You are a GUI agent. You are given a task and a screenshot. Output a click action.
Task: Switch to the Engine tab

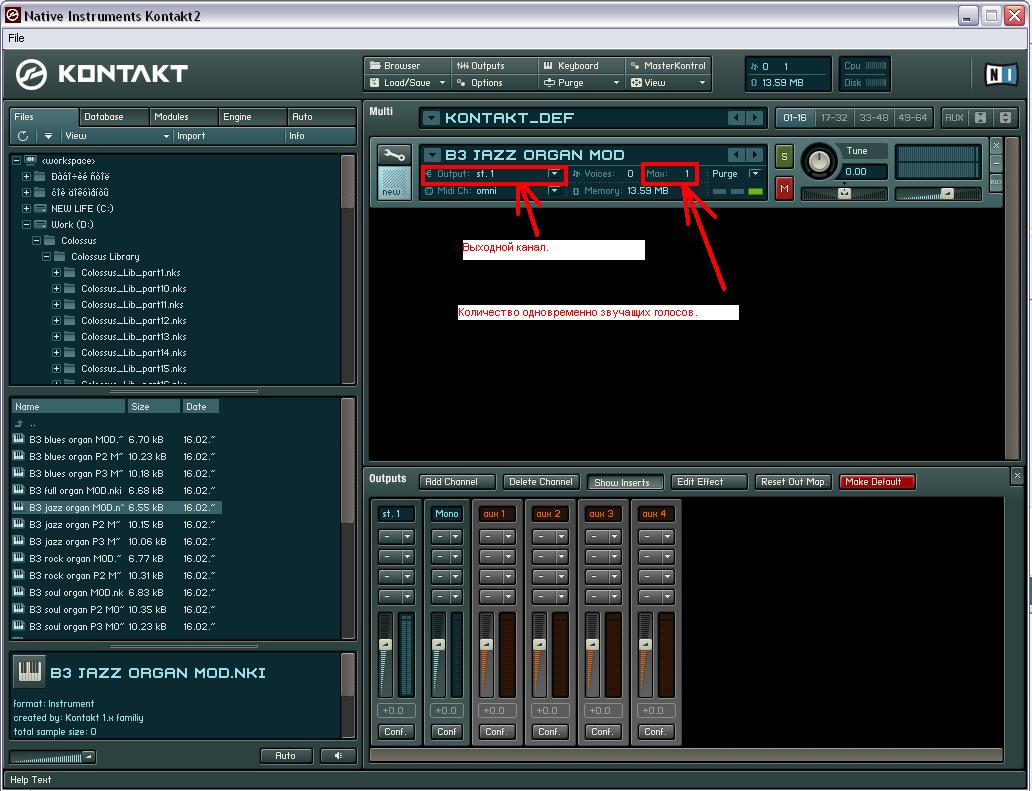pyautogui.click(x=252, y=116)
